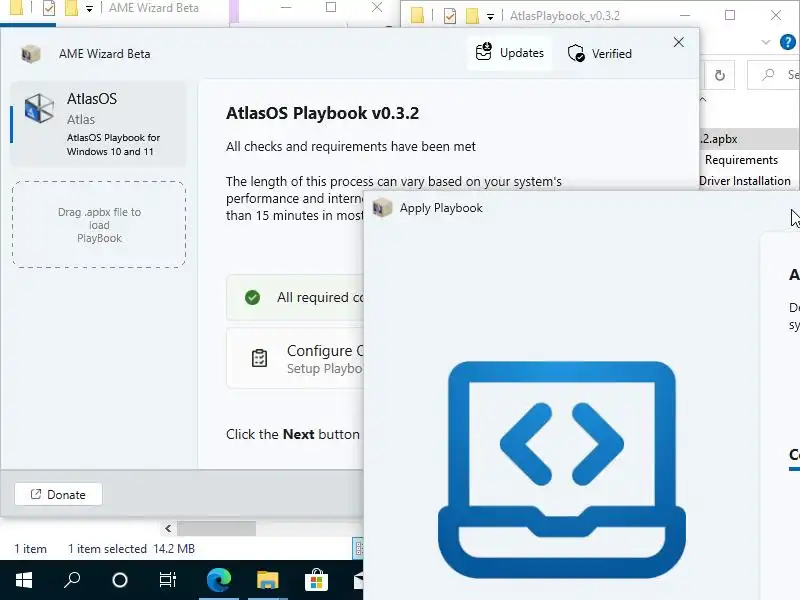This screenshot has width=800, height=600.
Task: Click Refresh icon in AtlasPlaybook Explorer window
Action: click(719, 76)
